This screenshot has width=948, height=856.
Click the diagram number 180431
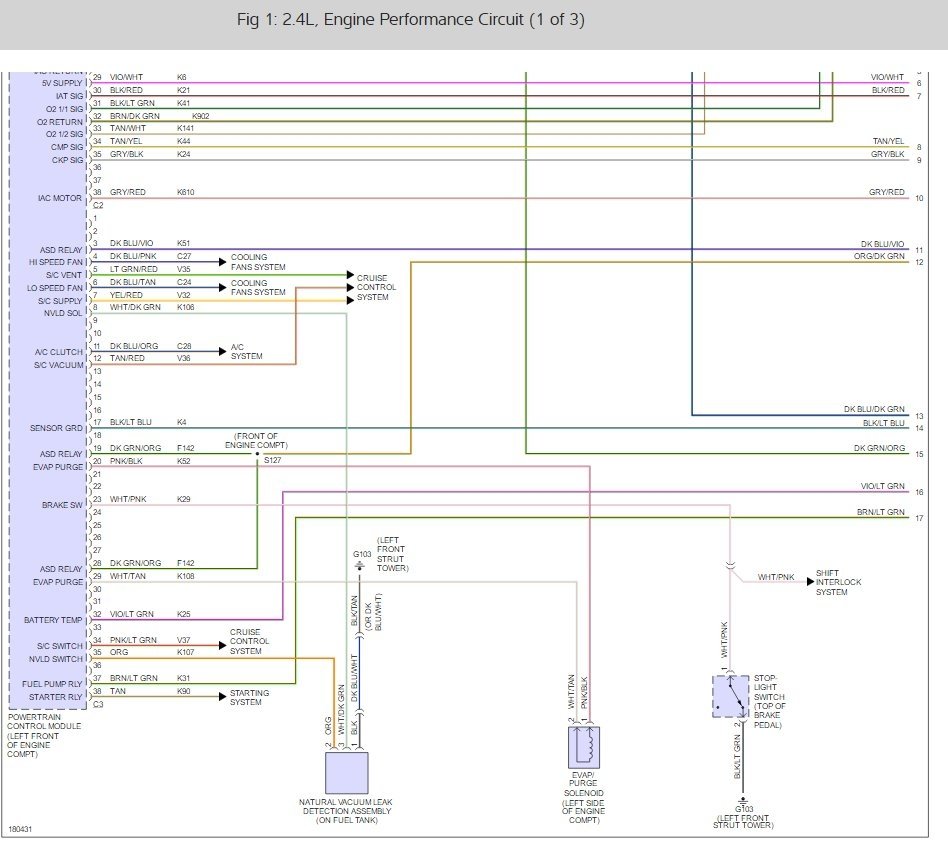tap(20, 829)
